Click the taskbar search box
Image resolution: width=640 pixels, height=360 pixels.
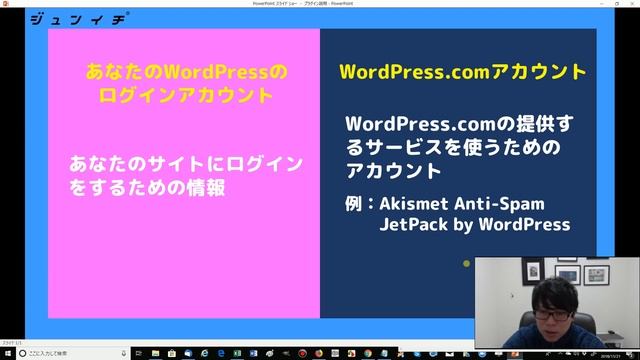(x=73, y=353)
